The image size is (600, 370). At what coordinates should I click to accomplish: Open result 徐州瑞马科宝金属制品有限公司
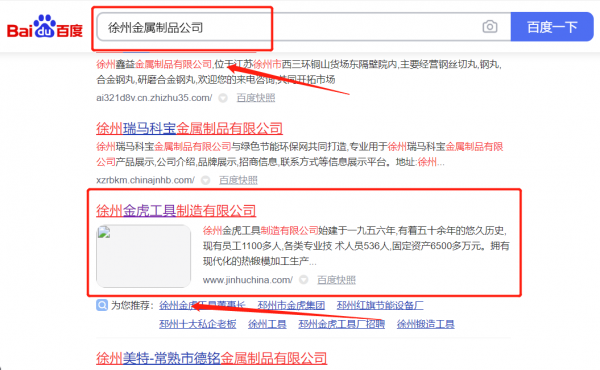pos(189,128)
